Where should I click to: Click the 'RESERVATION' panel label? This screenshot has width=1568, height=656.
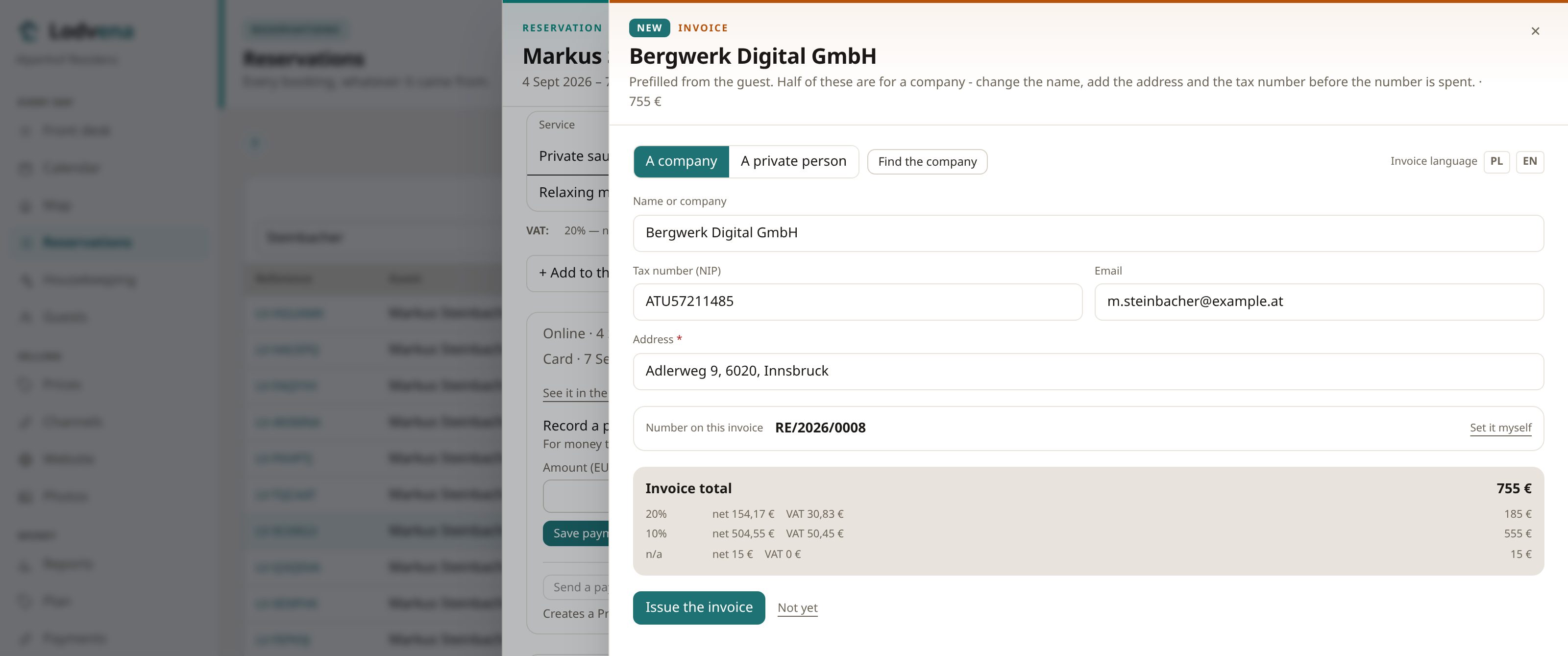[562, 28]
